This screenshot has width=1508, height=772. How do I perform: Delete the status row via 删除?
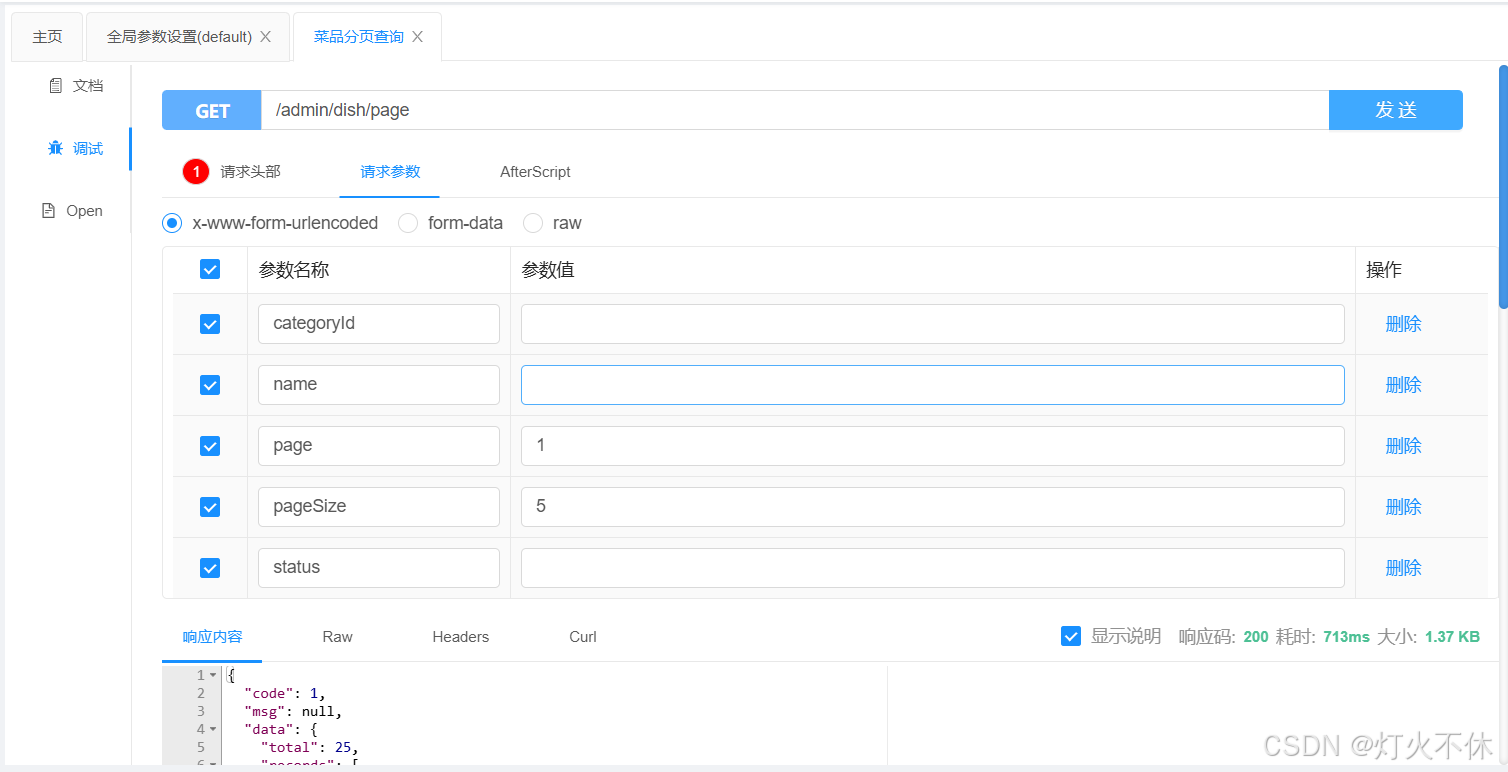pyautogui.click(x=1403, y=568)
